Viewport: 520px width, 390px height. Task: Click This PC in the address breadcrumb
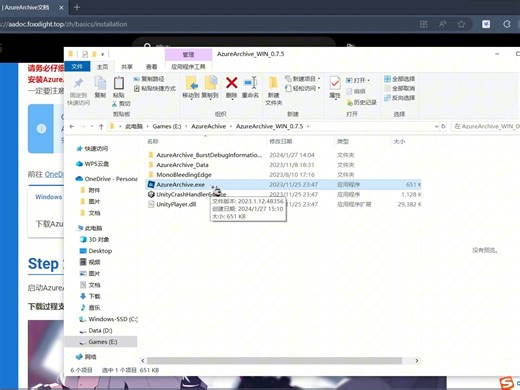(x=134, y=126)
